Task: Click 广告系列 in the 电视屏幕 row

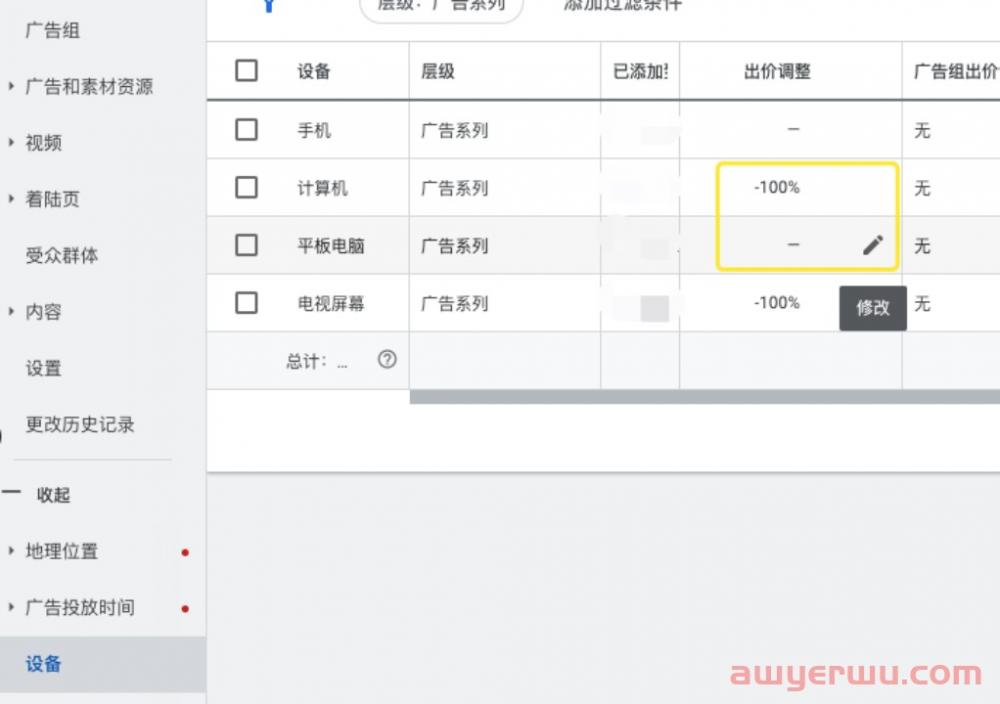Action: tap(455, 303)
